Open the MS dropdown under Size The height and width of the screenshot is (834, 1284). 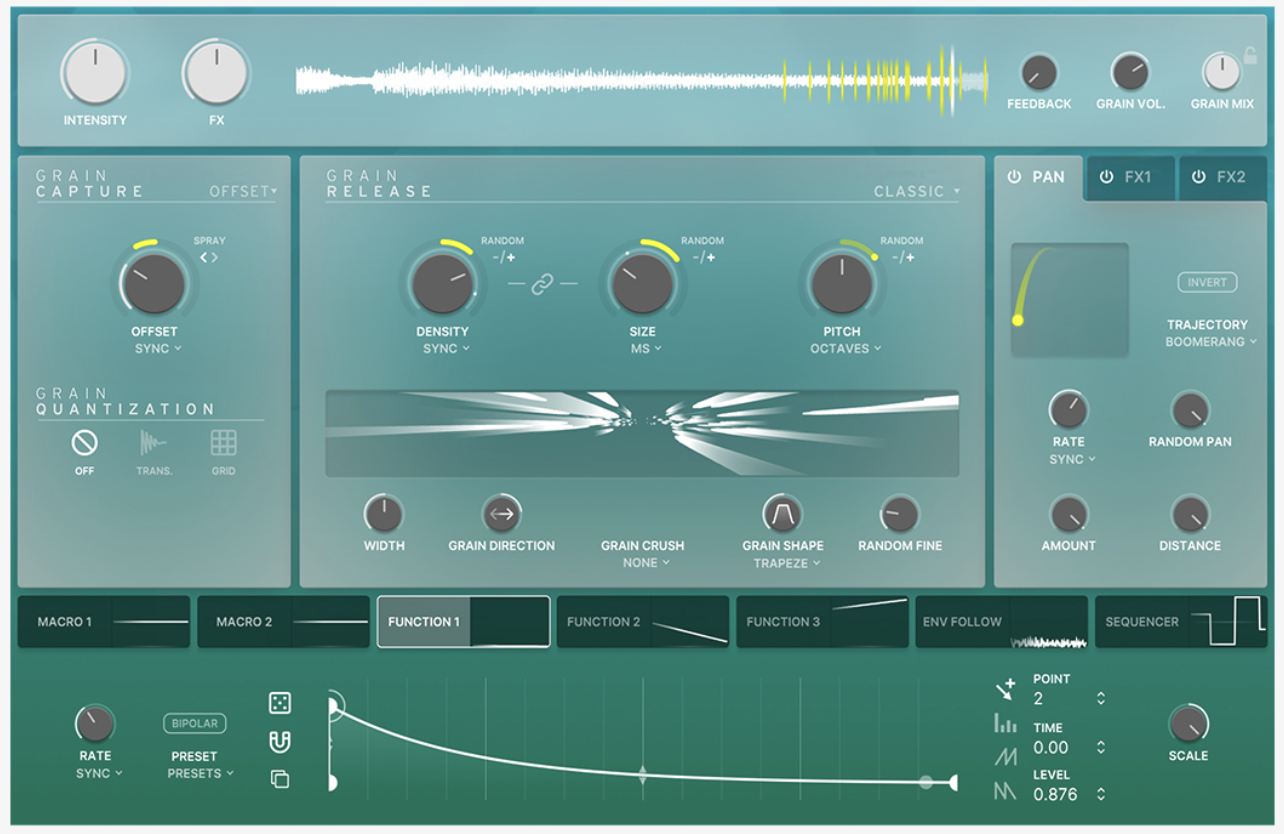645,349
